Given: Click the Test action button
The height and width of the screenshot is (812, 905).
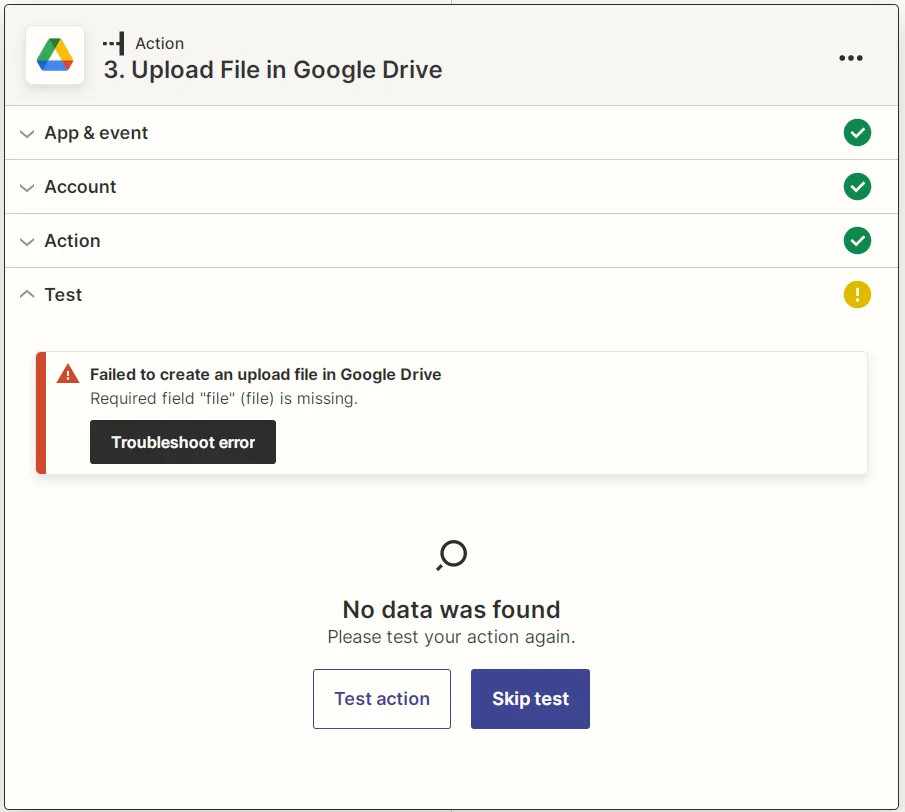Looking at the screenshot, I should [382, 699].
